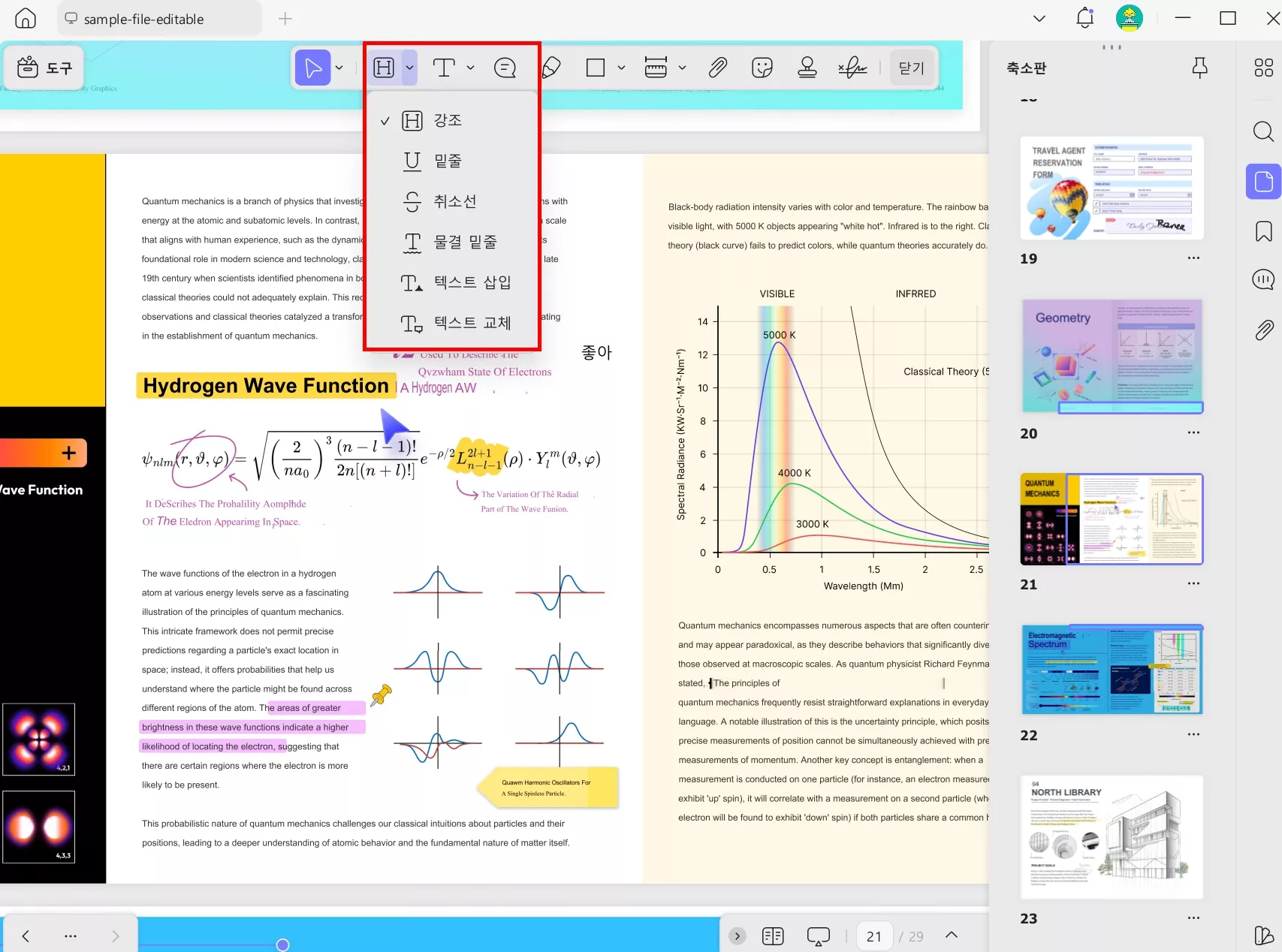Viewport: 1282px width, 952px height.
Task: Open the tab list chevron in title bar
Action: click(x=1039, y=19)
